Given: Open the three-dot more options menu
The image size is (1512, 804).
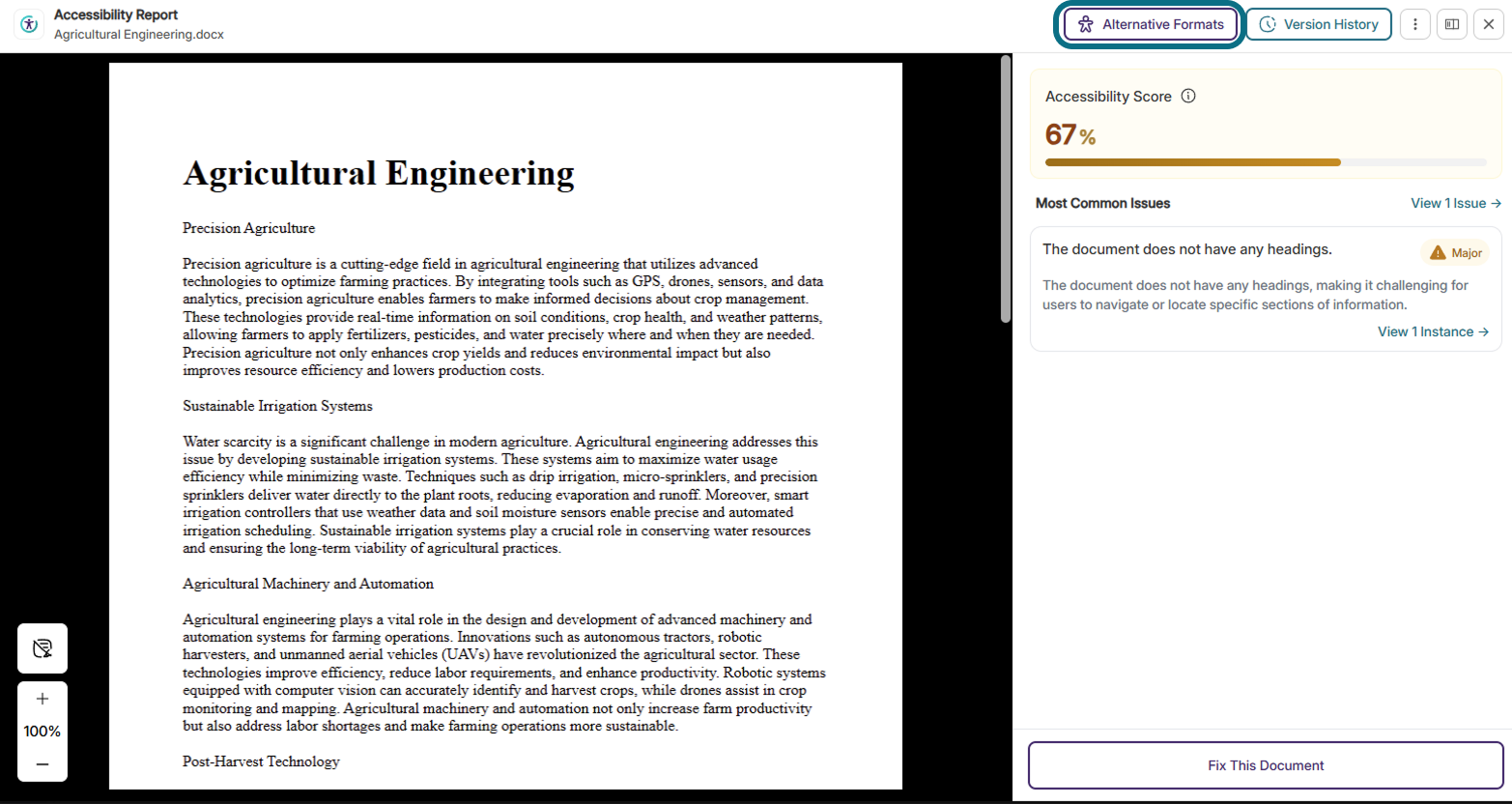Looking at the screenshot, I should [1414, 24].
